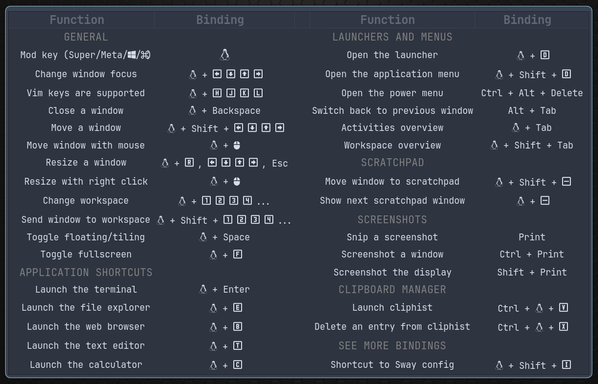This screenshot has width=598, height=384.
Task: Click the penguin icon beside Mod key row
Action: coord(225,55)
